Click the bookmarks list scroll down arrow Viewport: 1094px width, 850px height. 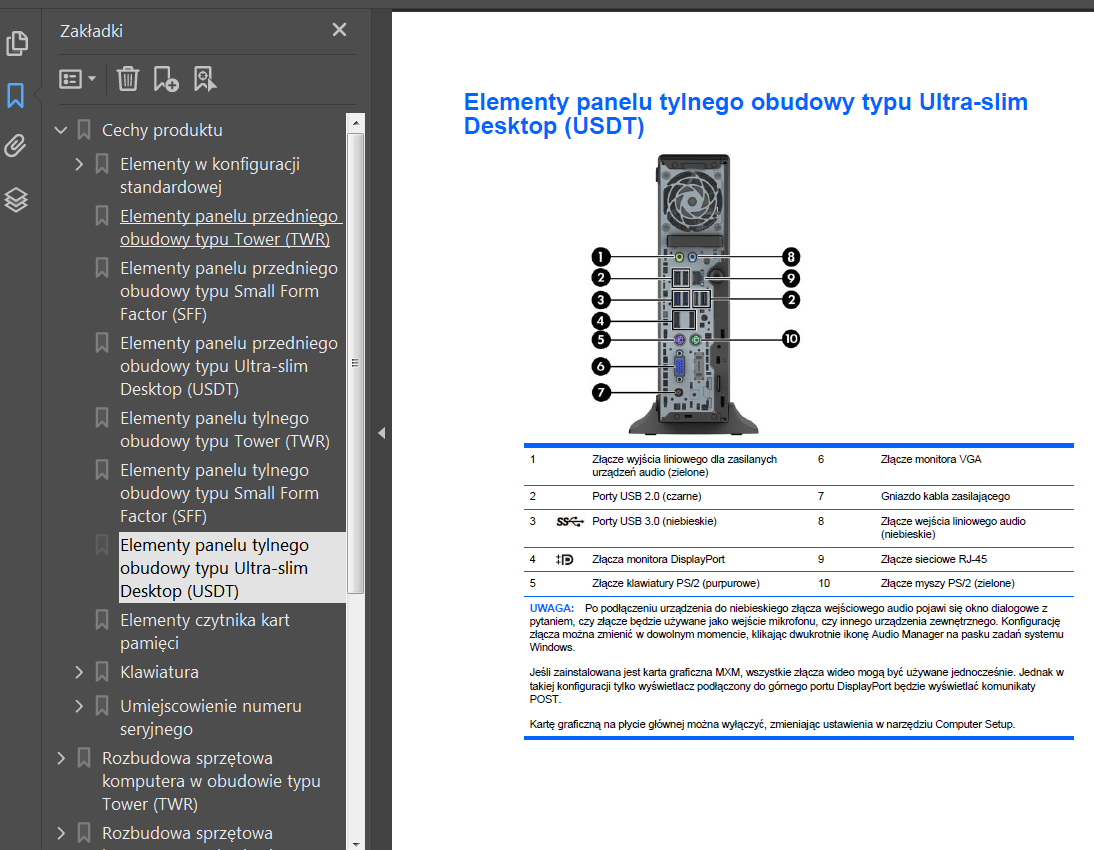pyautogui.click(x=356, y=844)
